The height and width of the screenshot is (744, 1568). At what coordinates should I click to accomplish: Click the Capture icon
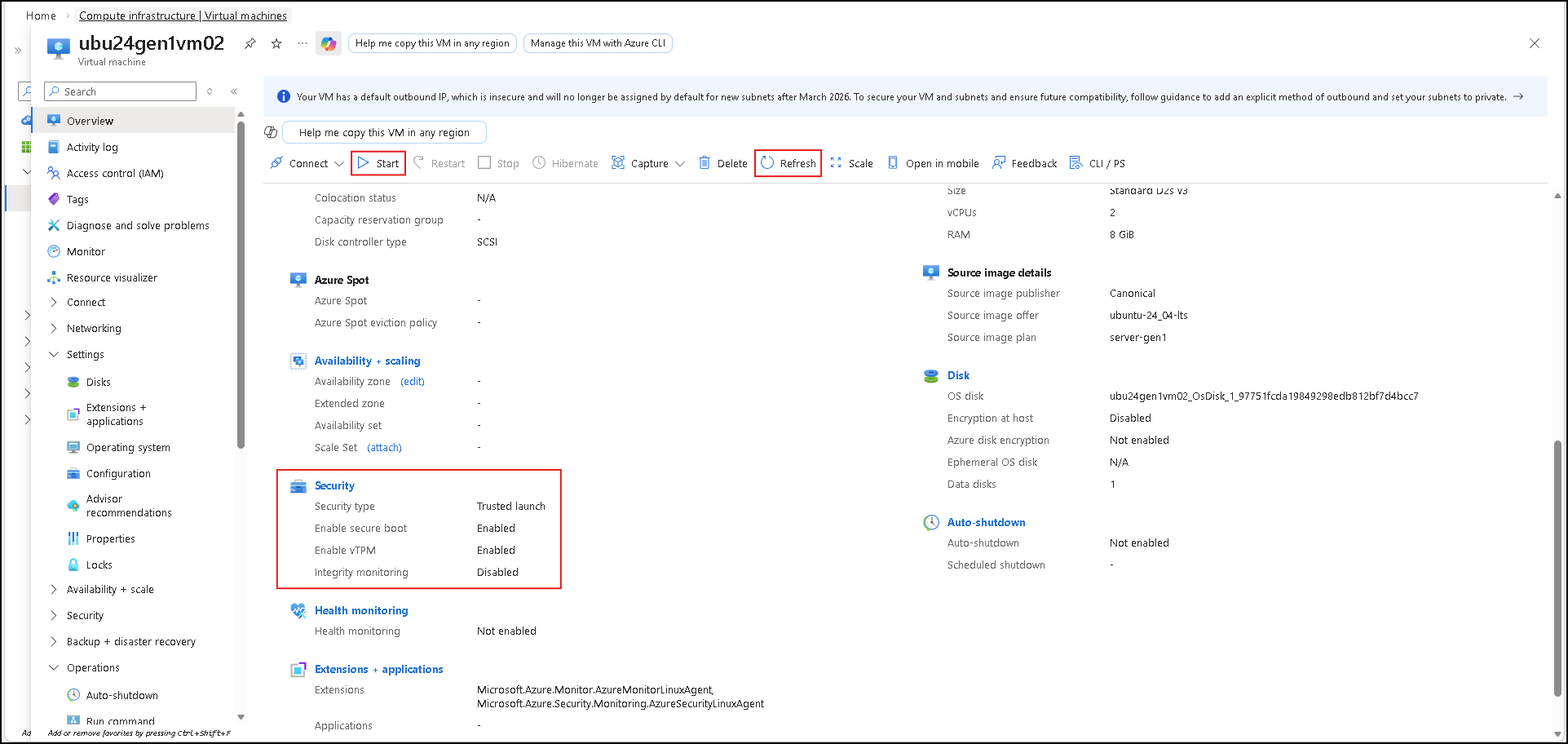pyautogui.click(x=618, y=163)
